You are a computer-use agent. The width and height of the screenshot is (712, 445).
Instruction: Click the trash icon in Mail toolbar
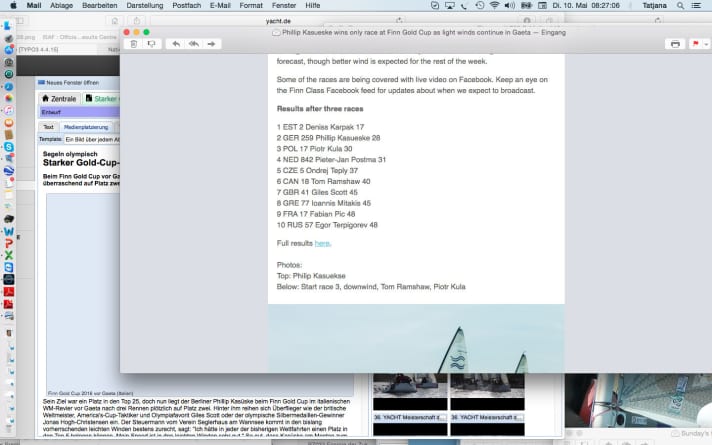(x=134, y=44)
